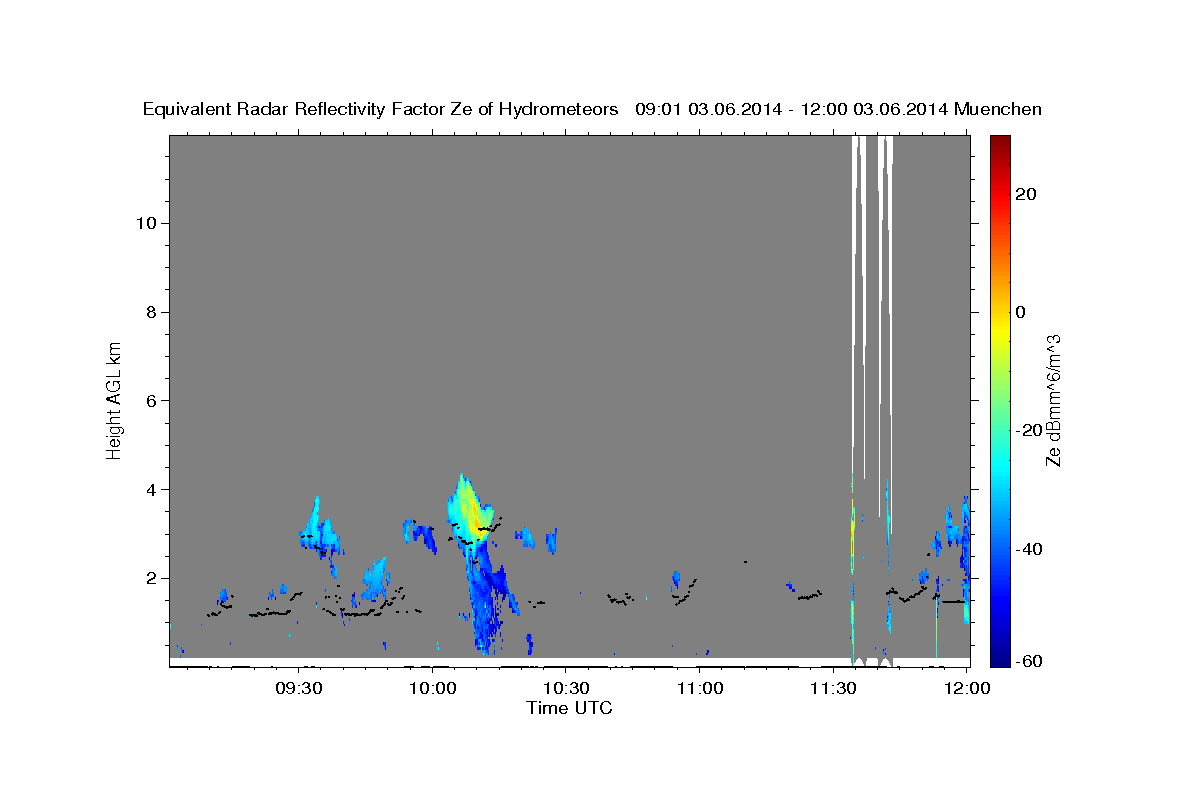This screenshot has height=800, width=1200.
Task: Click the dark blue bottom of the colorbar
Action: click(999, 655)
